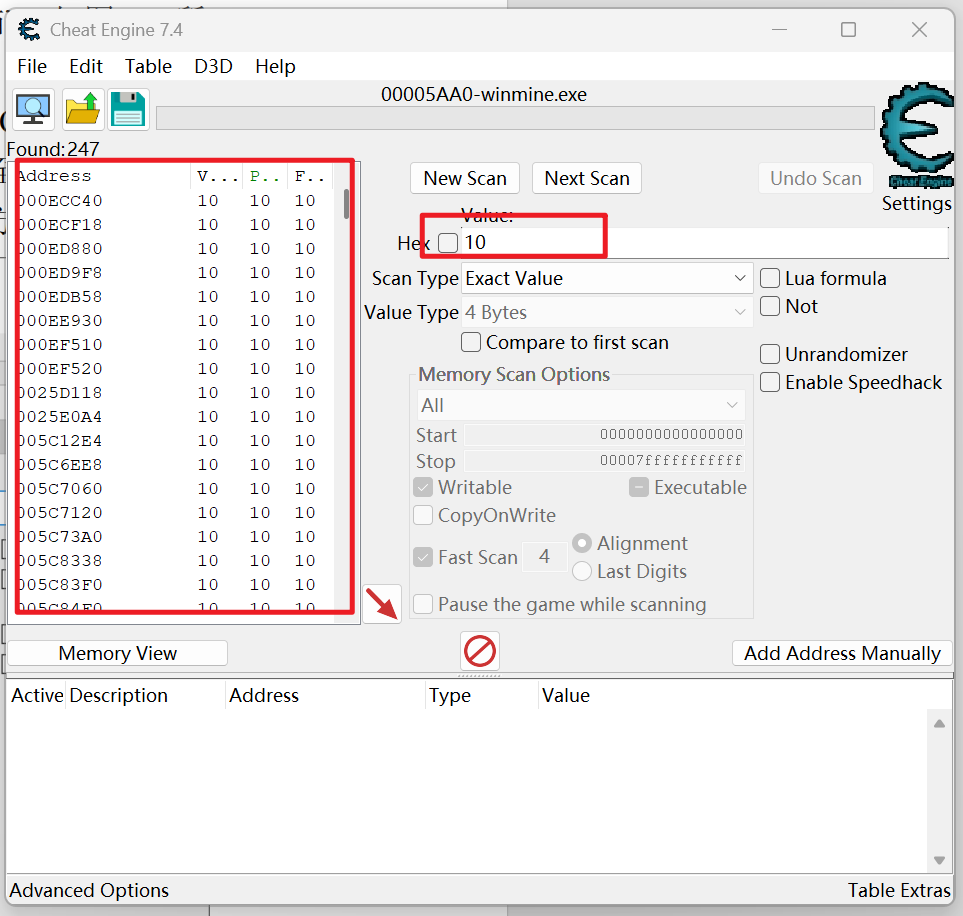Click the Type column header
963x916 pixels.
click(482, 695)
